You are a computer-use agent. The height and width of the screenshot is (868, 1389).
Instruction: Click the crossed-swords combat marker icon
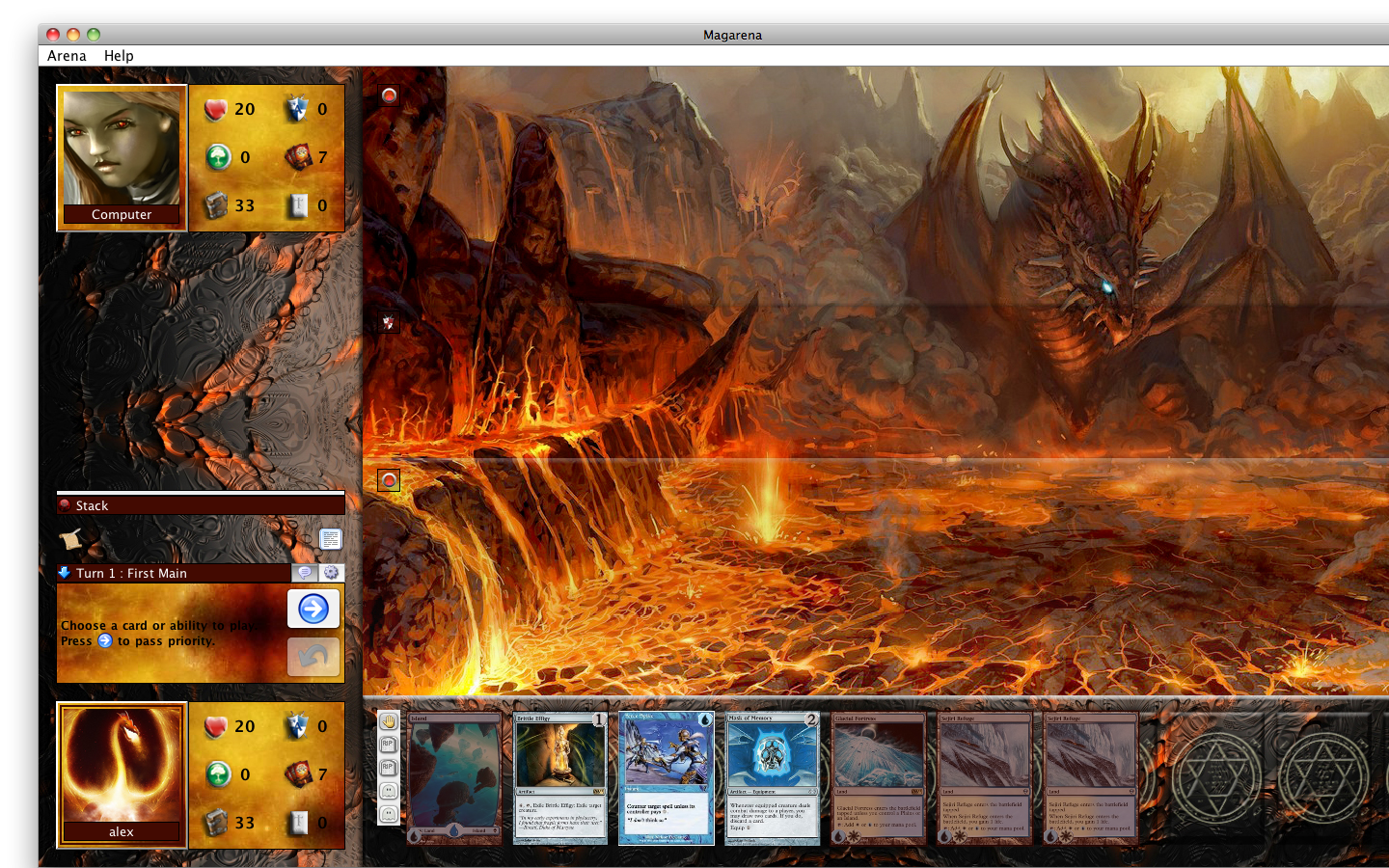click(389, 323)
